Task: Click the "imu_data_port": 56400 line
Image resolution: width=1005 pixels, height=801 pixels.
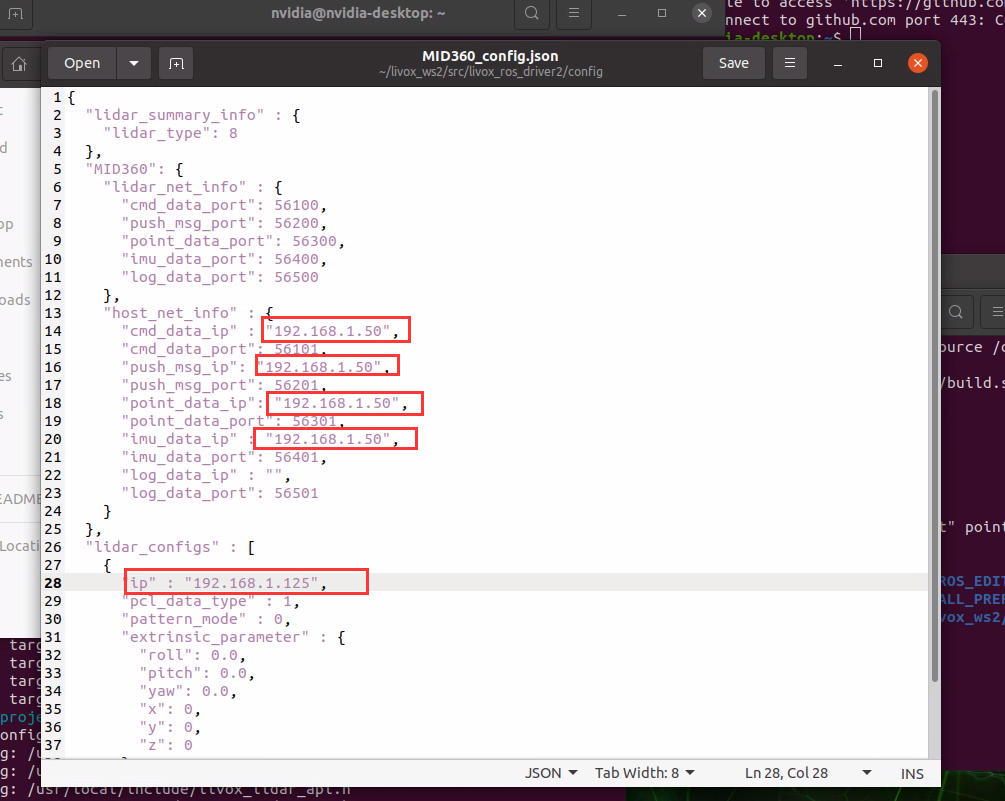Action: tap(224, 259)
